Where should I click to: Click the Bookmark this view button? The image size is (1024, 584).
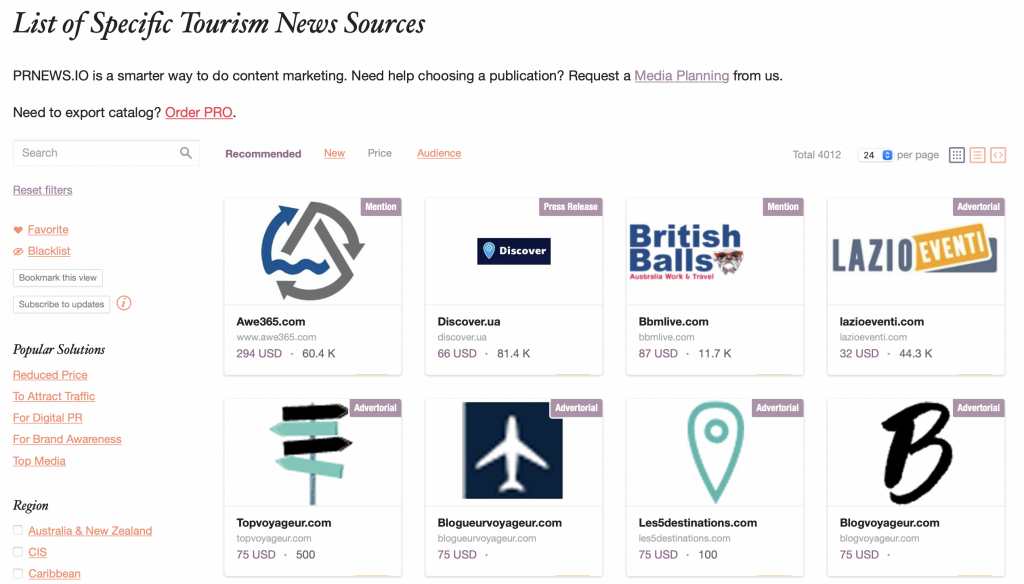(x=57, y=278)
